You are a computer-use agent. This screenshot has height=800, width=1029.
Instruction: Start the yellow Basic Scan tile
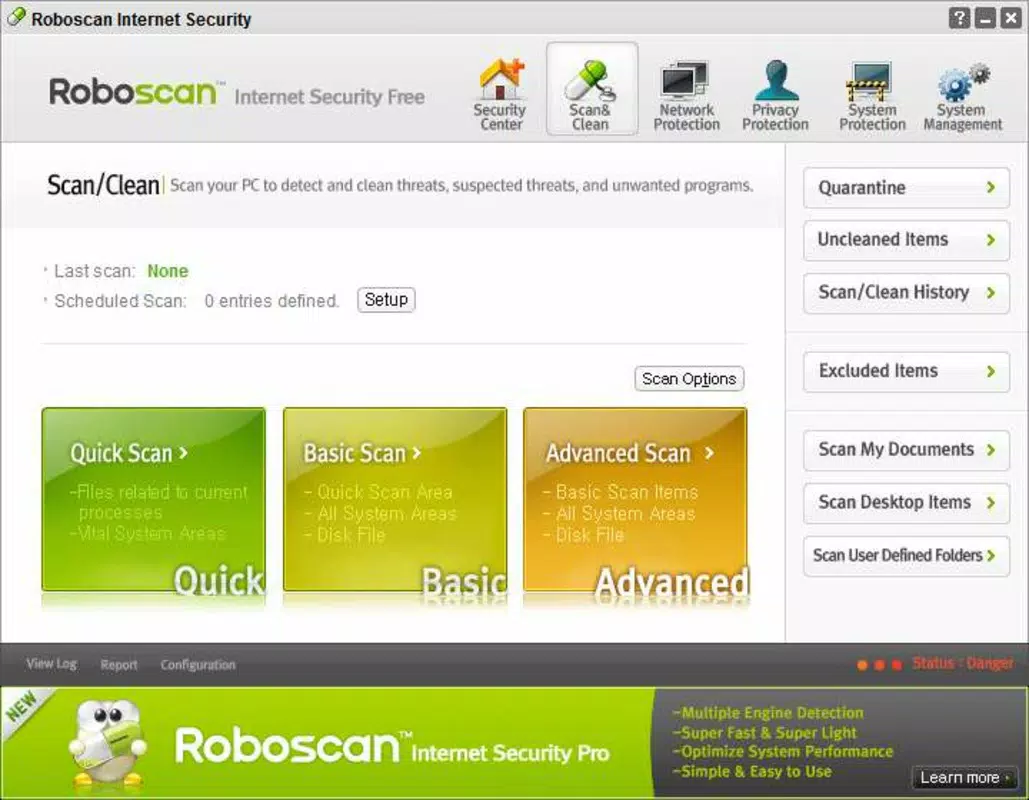[x=395, y=500]
